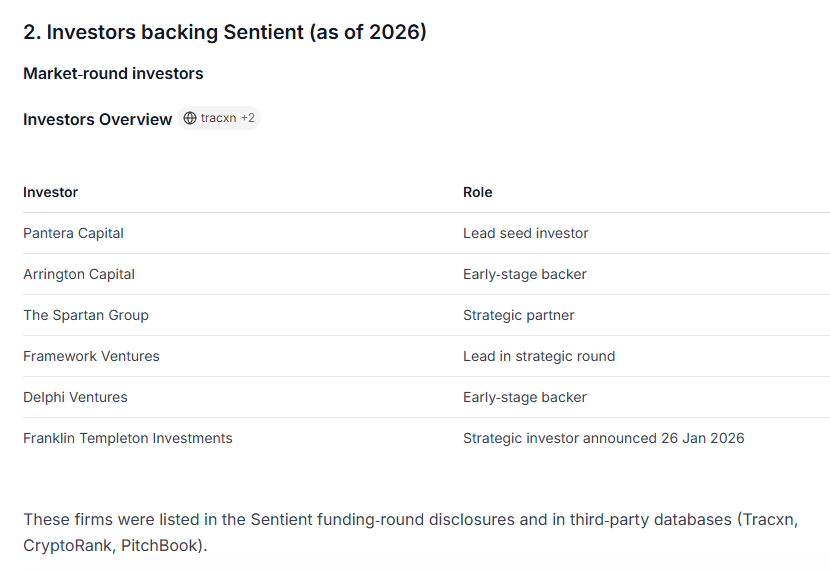Click Franklin Templeton Investments in the table
Screen dimensions: 830x571
tap(128, 438)
